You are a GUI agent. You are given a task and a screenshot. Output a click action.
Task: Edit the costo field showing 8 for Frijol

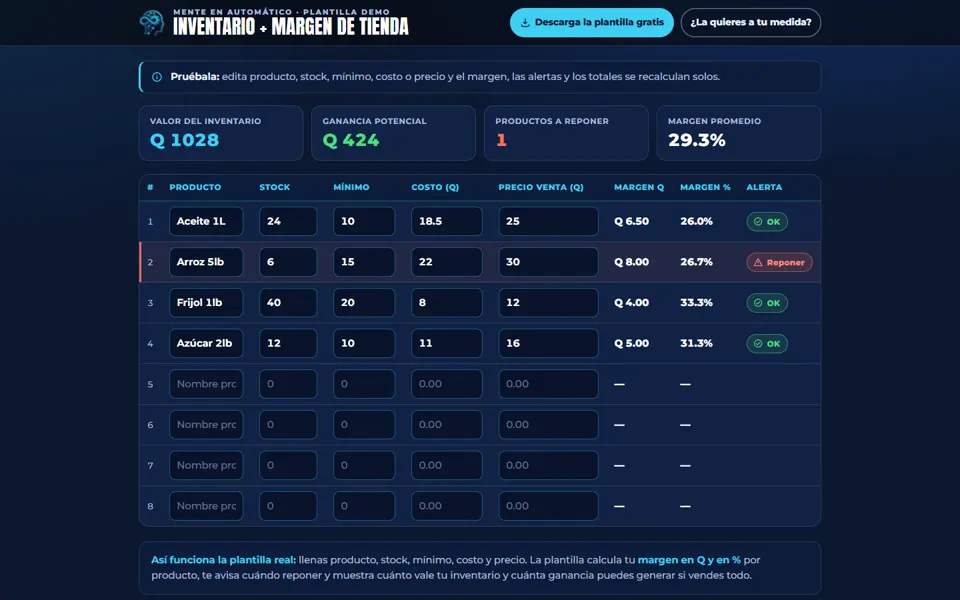point(446,302)
